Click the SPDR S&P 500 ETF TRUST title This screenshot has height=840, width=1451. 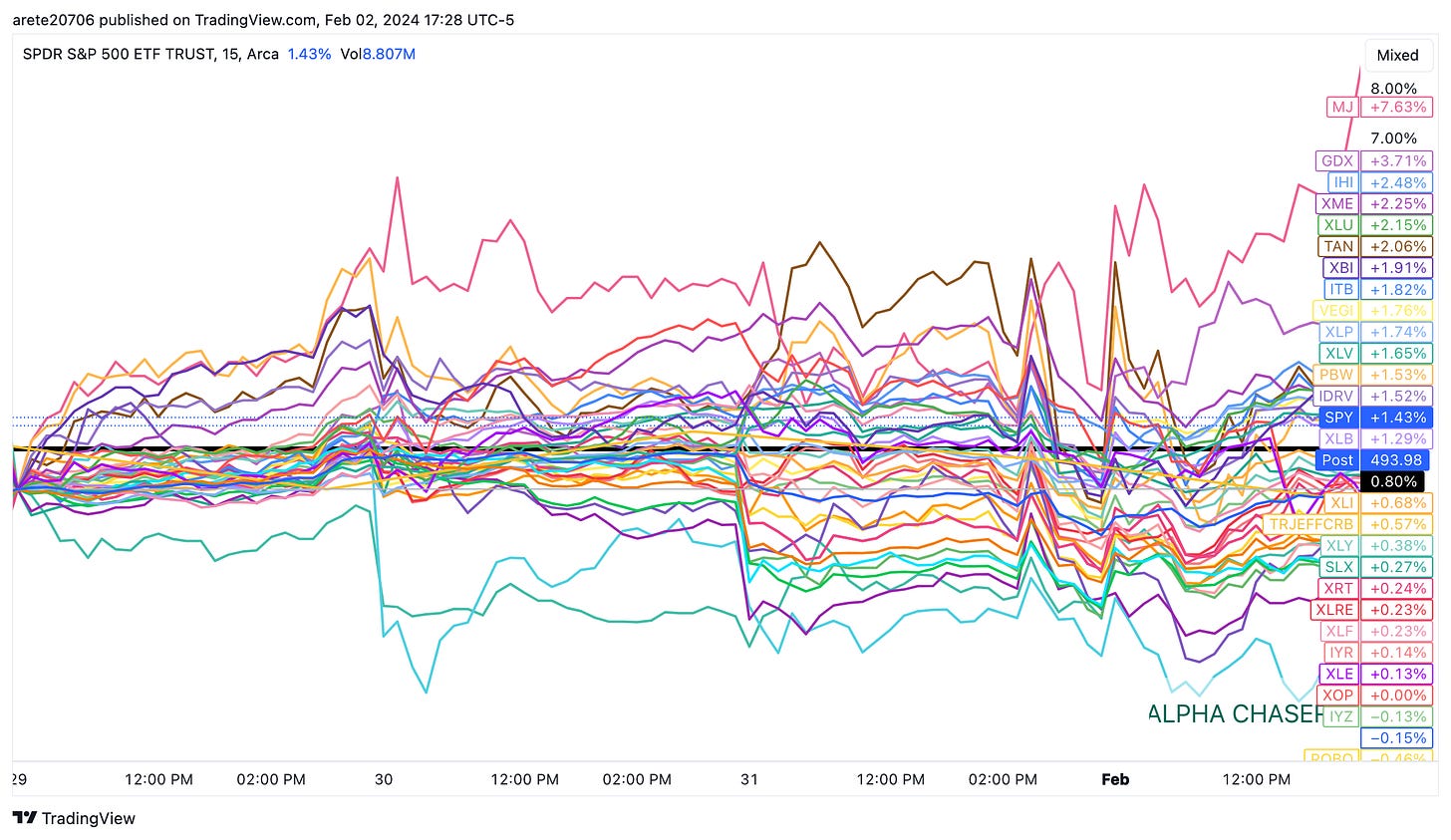point(118,54)
